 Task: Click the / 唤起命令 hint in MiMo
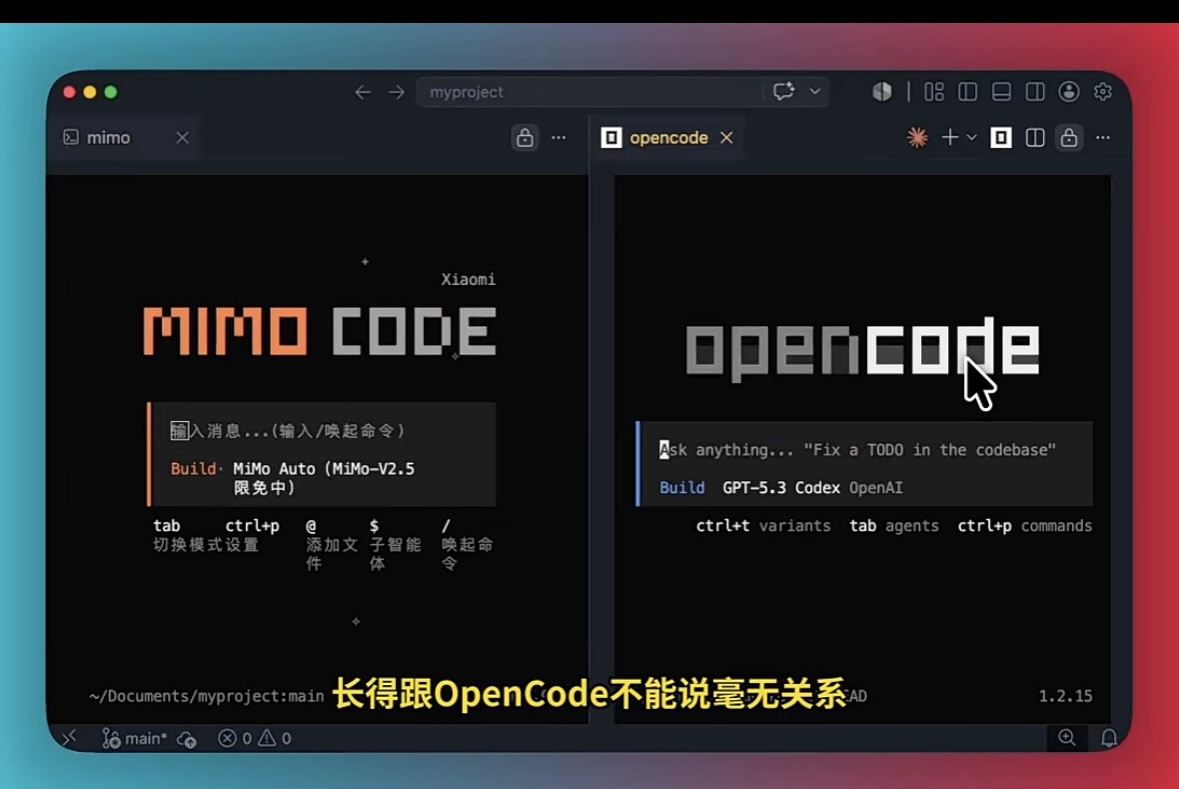467,544
